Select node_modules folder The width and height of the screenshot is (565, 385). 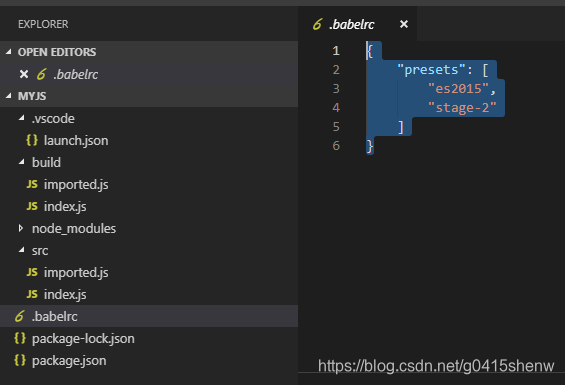point(149,228)
